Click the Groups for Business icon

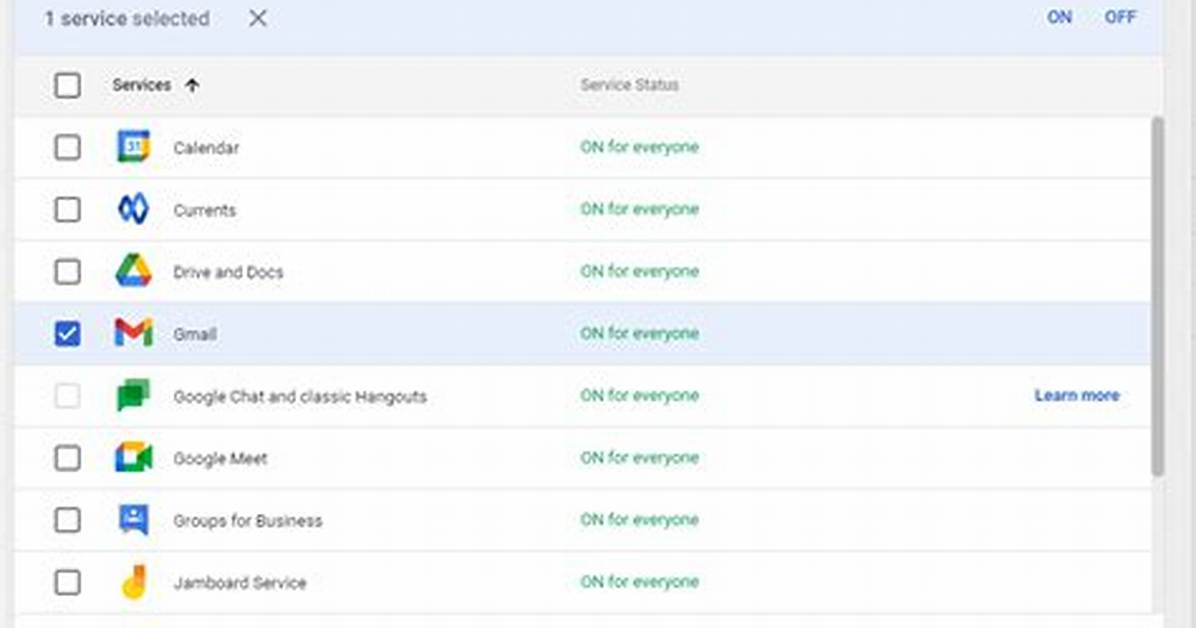(x=133, y=520)
